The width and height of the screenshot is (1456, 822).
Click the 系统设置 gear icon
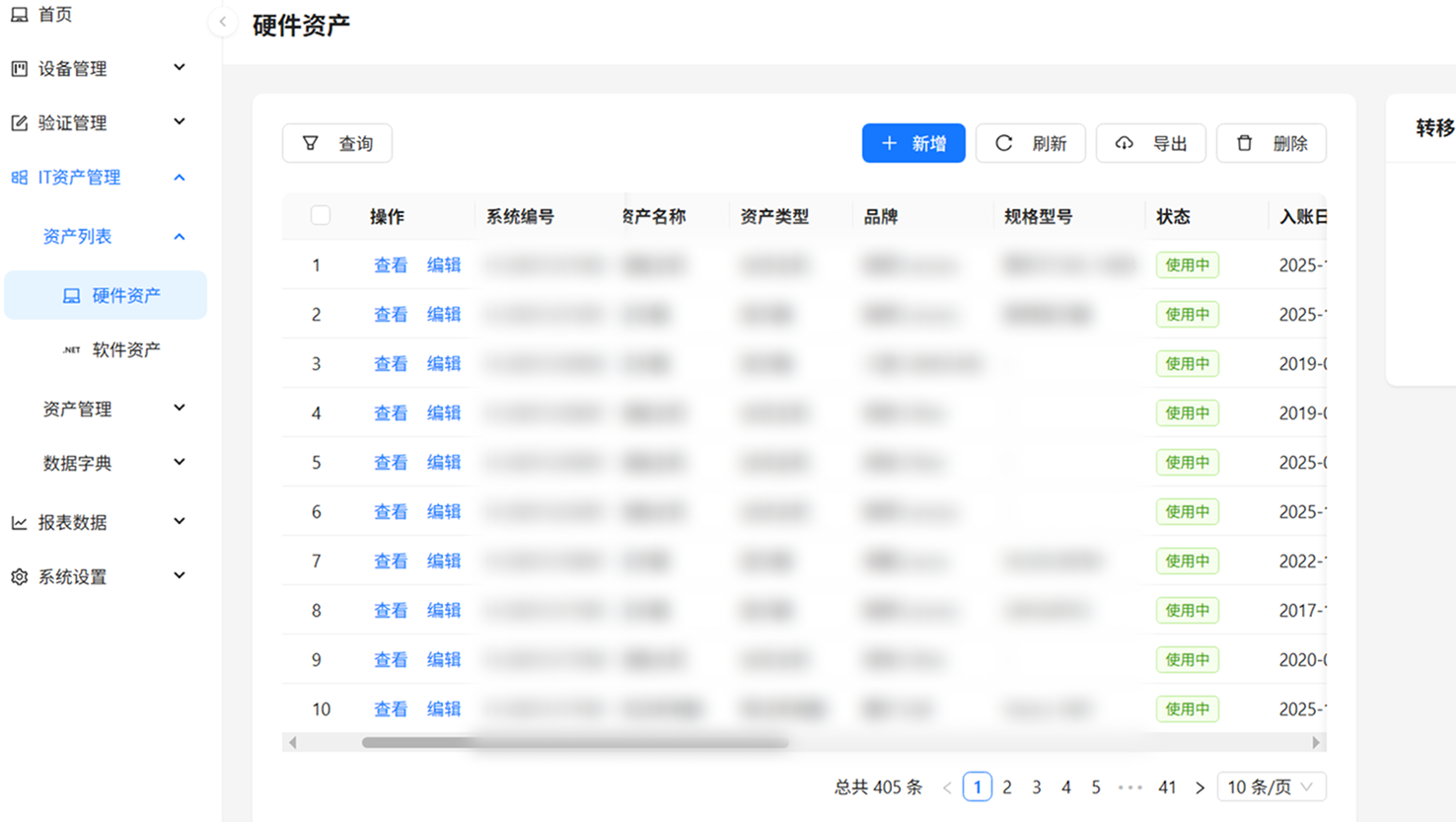coord(20,577)
